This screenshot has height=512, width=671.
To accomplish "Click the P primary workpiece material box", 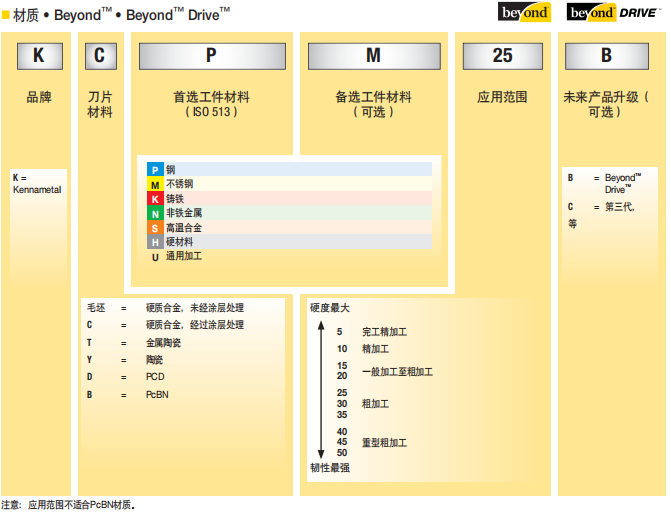I will coord(211,56).
